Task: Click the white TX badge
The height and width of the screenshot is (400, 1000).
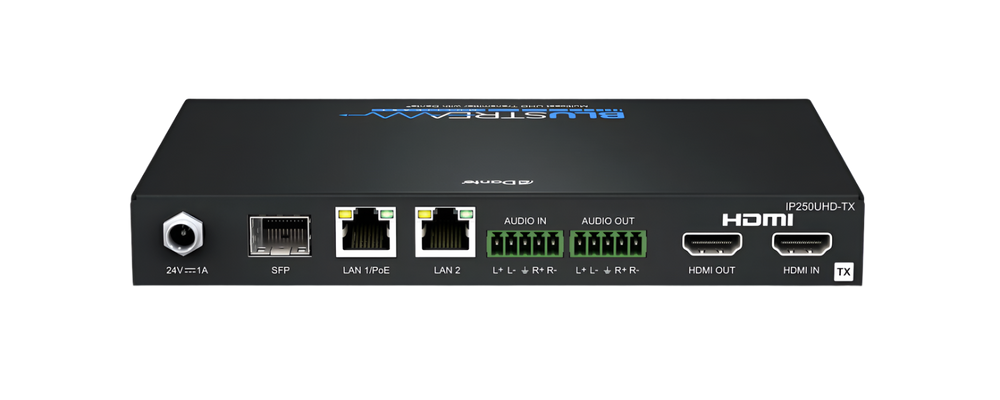Action: (843, 271)
